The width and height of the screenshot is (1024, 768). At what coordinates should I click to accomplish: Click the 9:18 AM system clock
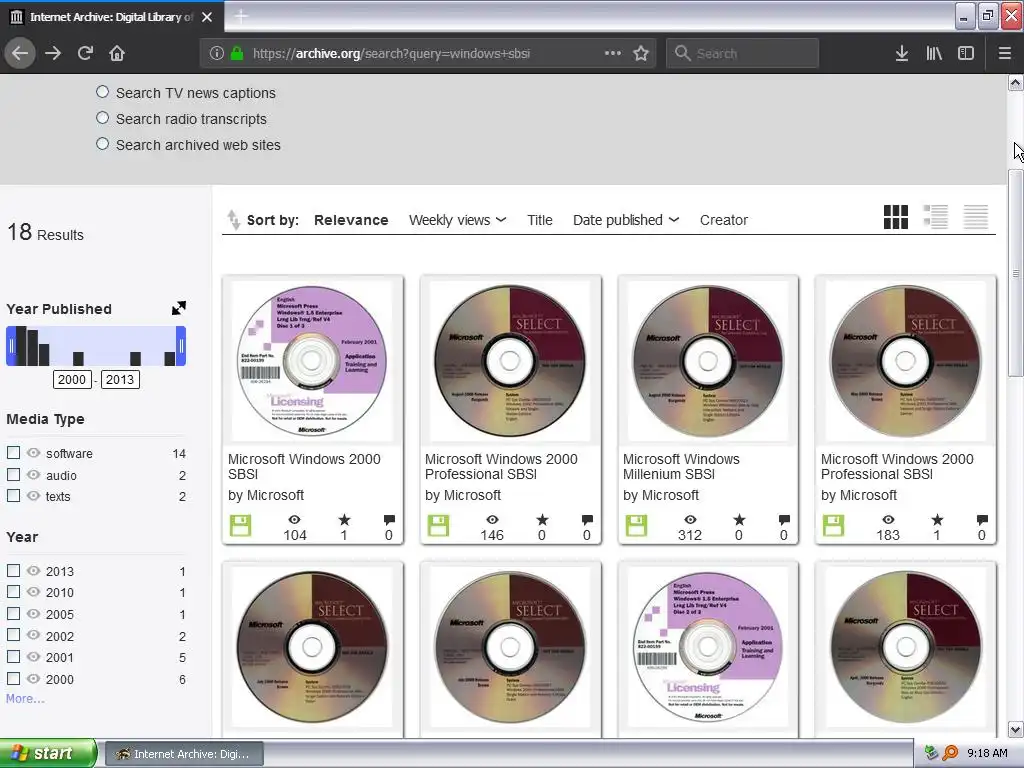point(987,753)
